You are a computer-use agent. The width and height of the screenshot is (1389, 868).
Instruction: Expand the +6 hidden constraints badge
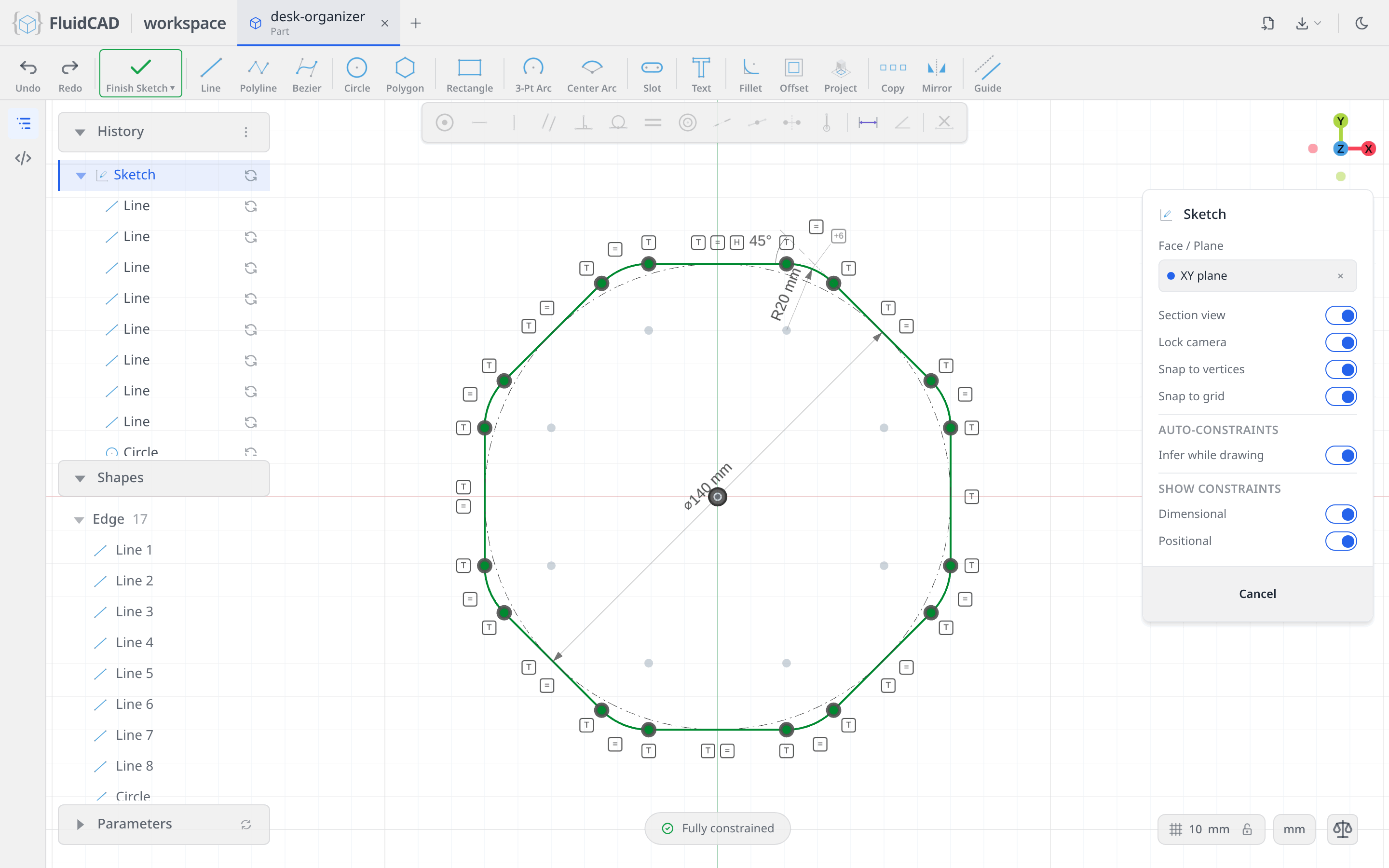pos(839,235)
